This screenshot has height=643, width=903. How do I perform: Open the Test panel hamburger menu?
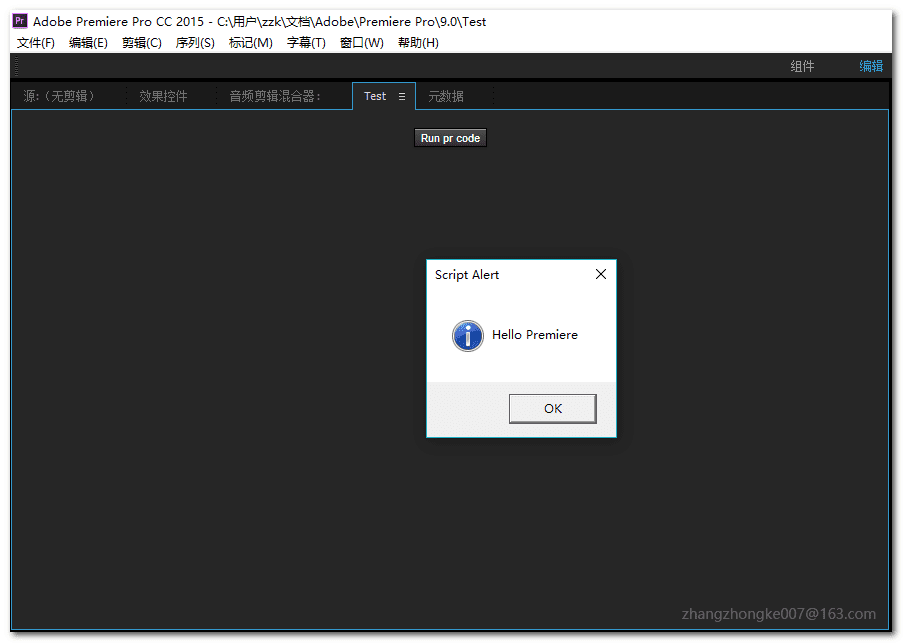pyautogui.click(x=402, y=97)
